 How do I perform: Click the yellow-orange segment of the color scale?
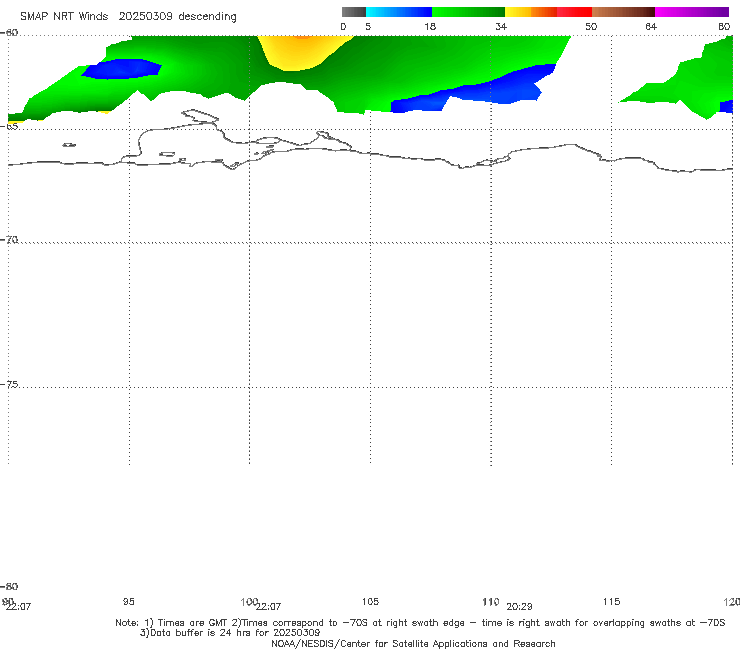pyautogui.click(x=531, y=12)
